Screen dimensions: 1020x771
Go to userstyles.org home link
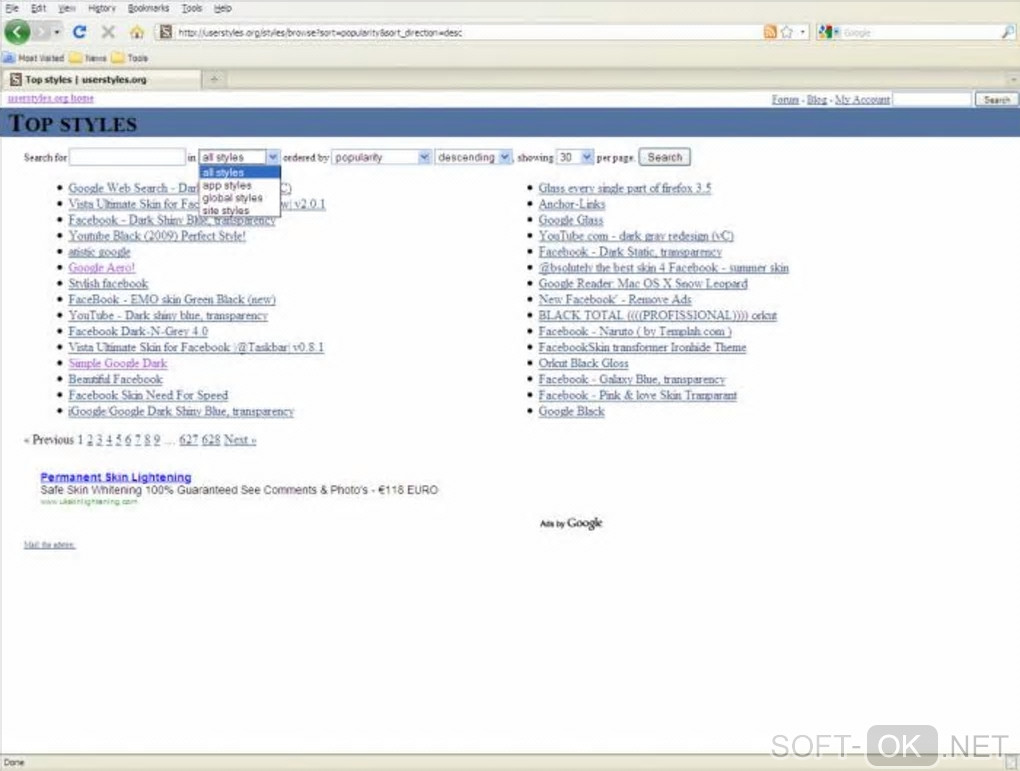pos(51,98)
